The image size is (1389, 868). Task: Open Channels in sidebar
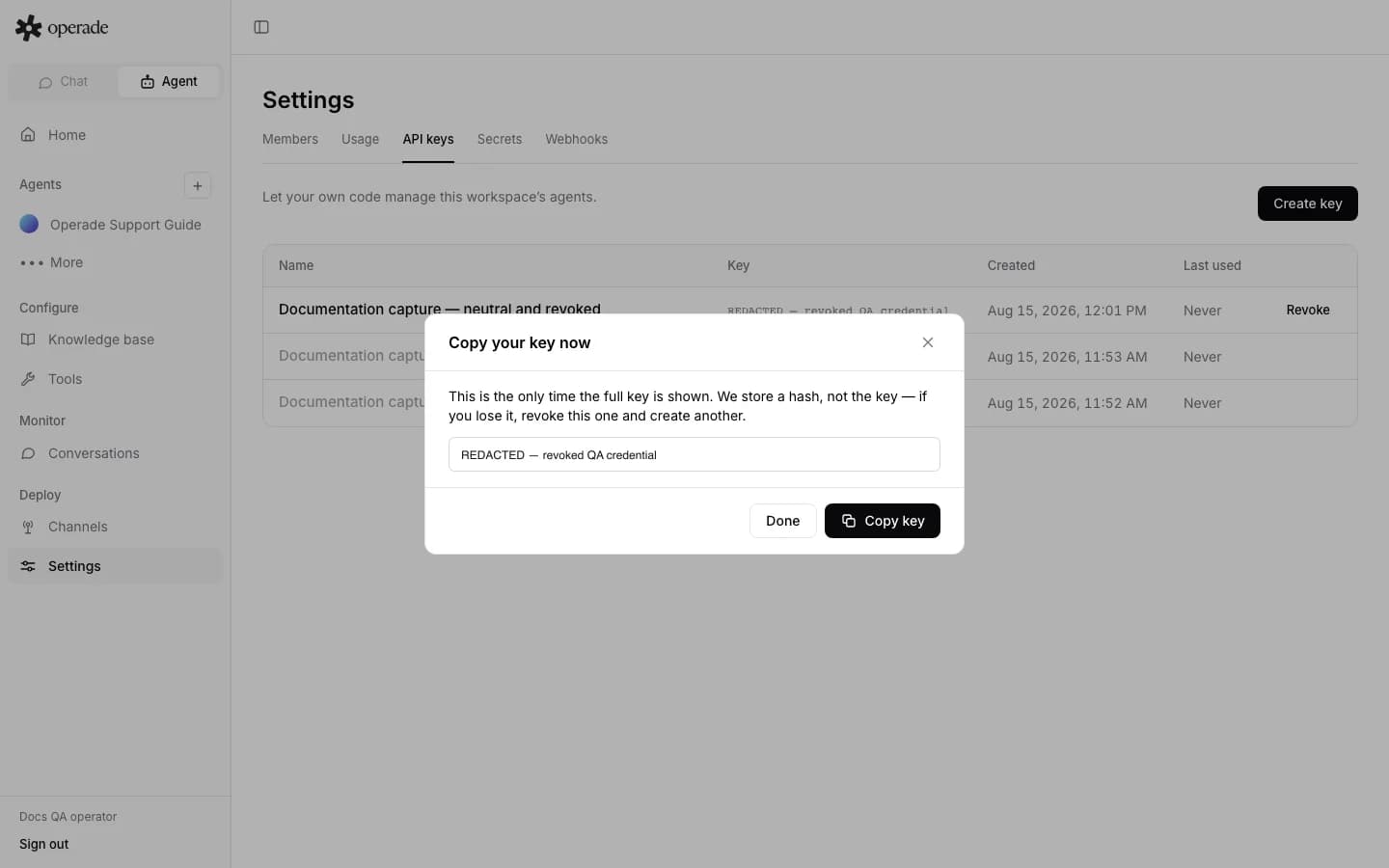click(115, 527)
